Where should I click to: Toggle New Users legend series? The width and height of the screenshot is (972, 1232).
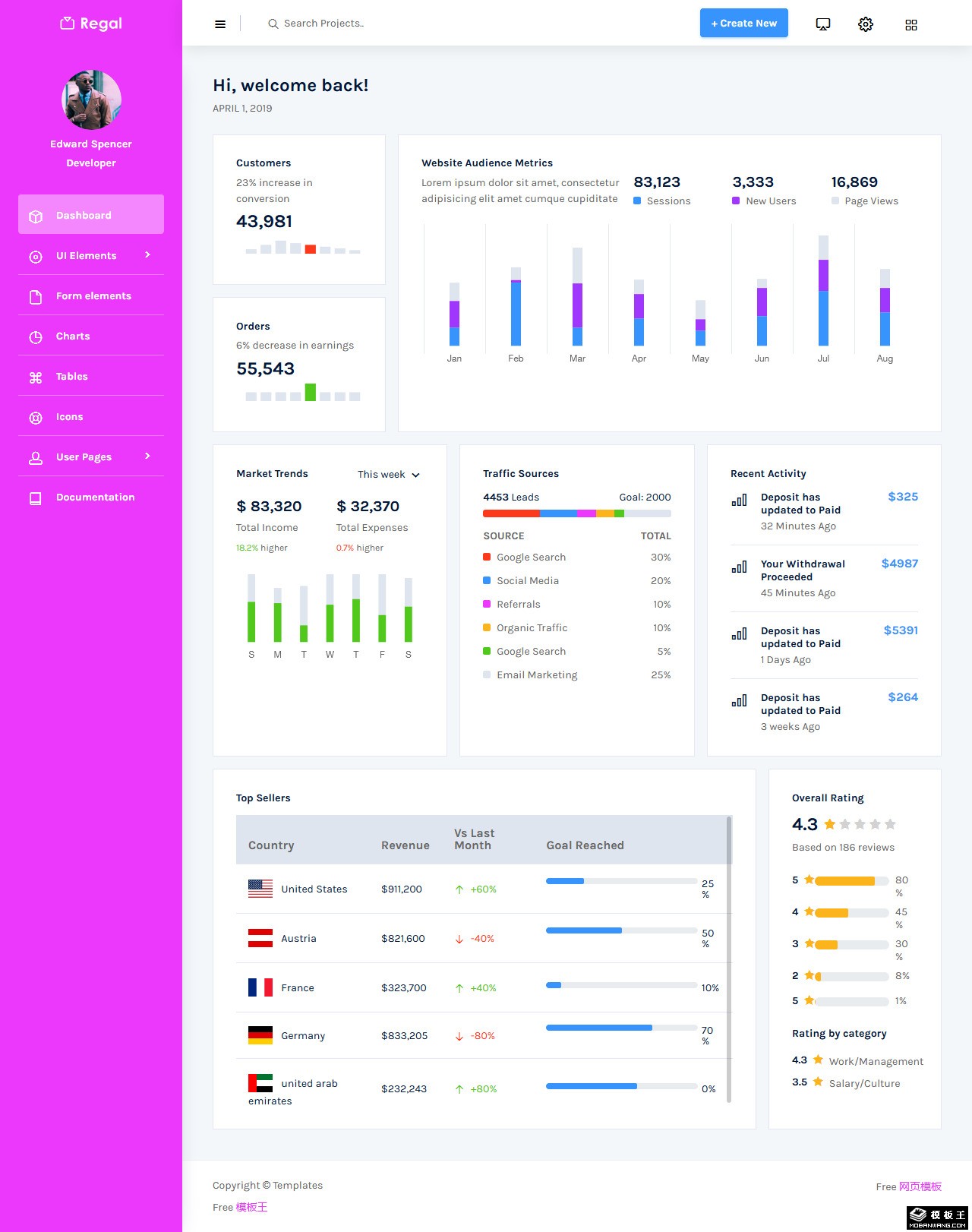764,201
